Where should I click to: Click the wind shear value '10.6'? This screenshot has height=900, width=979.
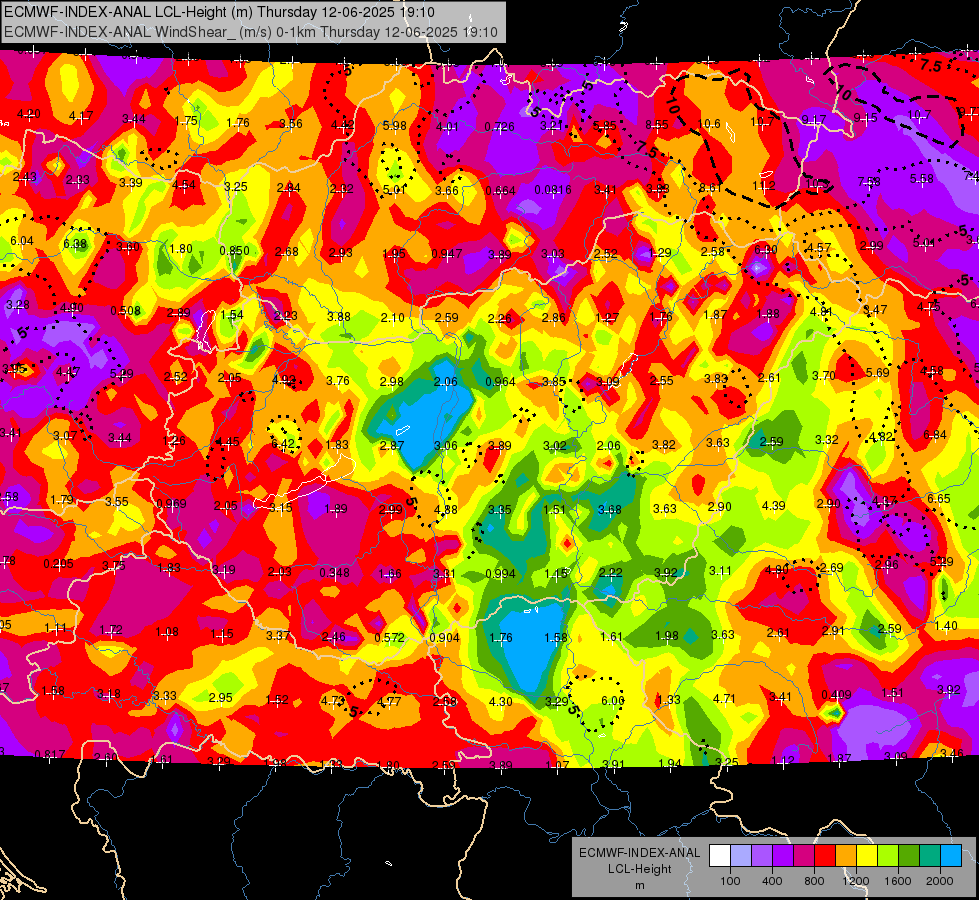[709, 124]
